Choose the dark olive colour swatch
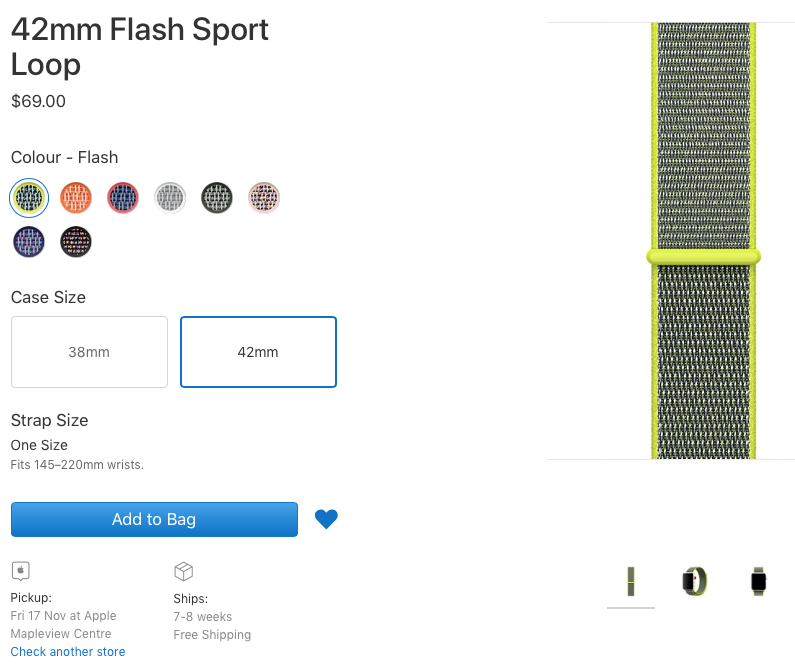This screenshot has width=795, height=671. [x=217, y=198]
